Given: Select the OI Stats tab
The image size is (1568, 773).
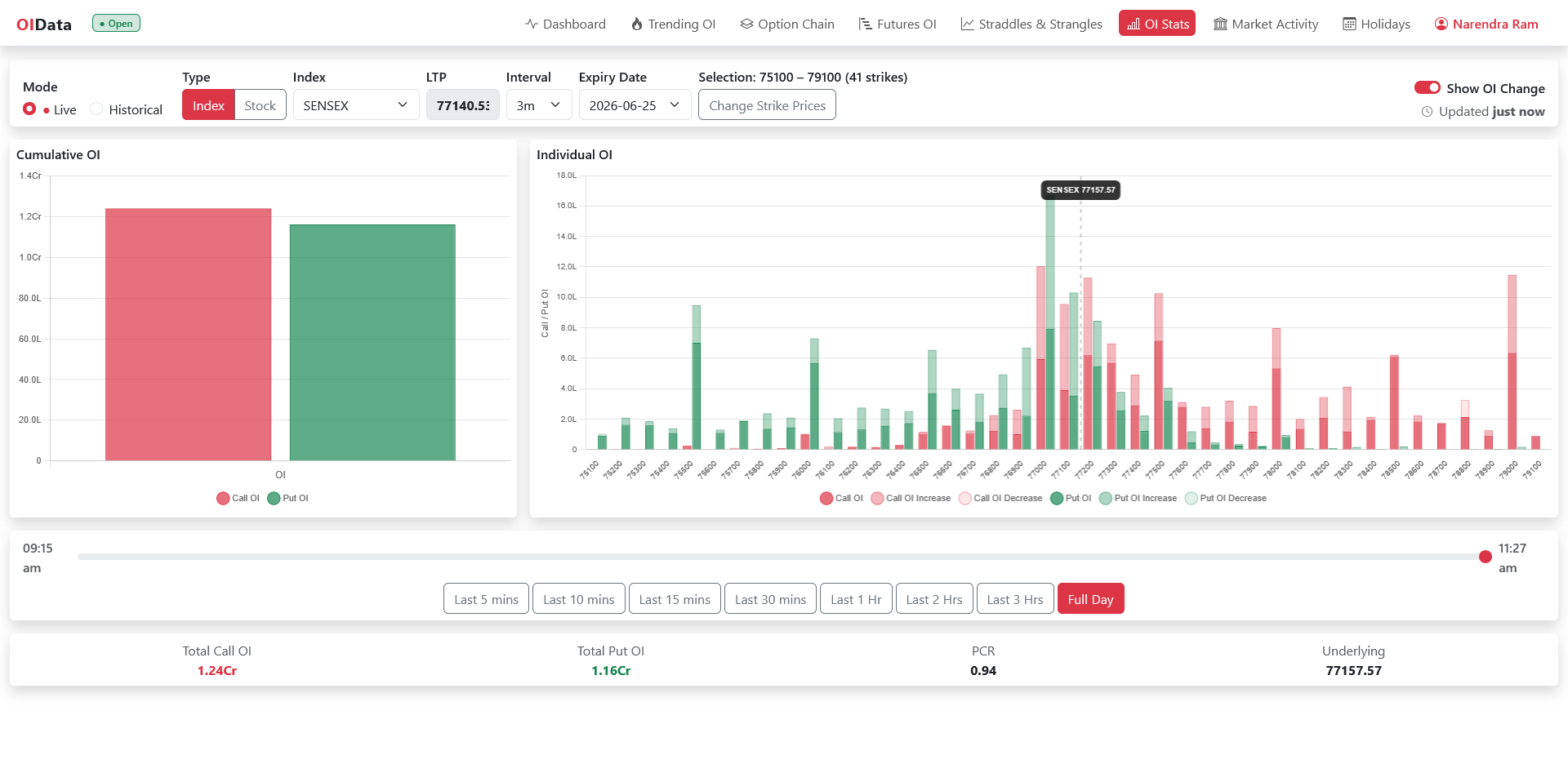Looking at the screenshot, I should [x=1157, y=24].
